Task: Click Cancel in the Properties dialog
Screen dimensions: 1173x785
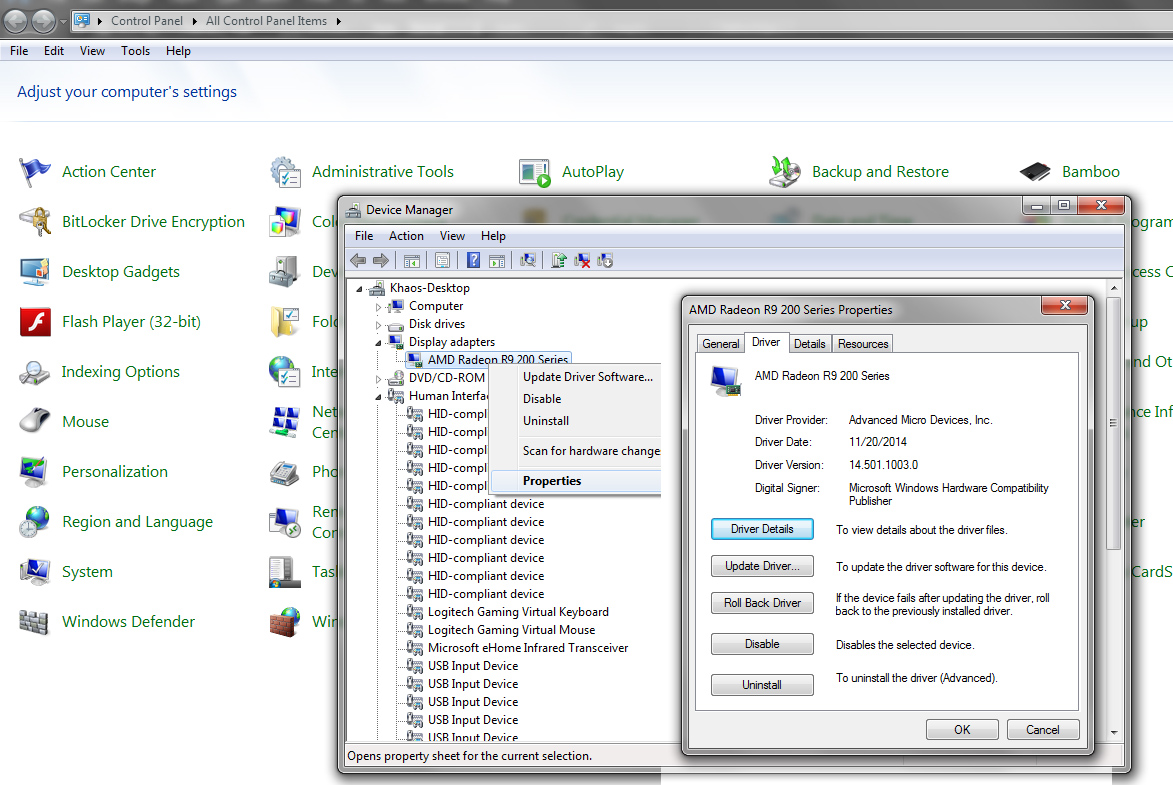Action: pyautogui.click(x=1043, y=730)
